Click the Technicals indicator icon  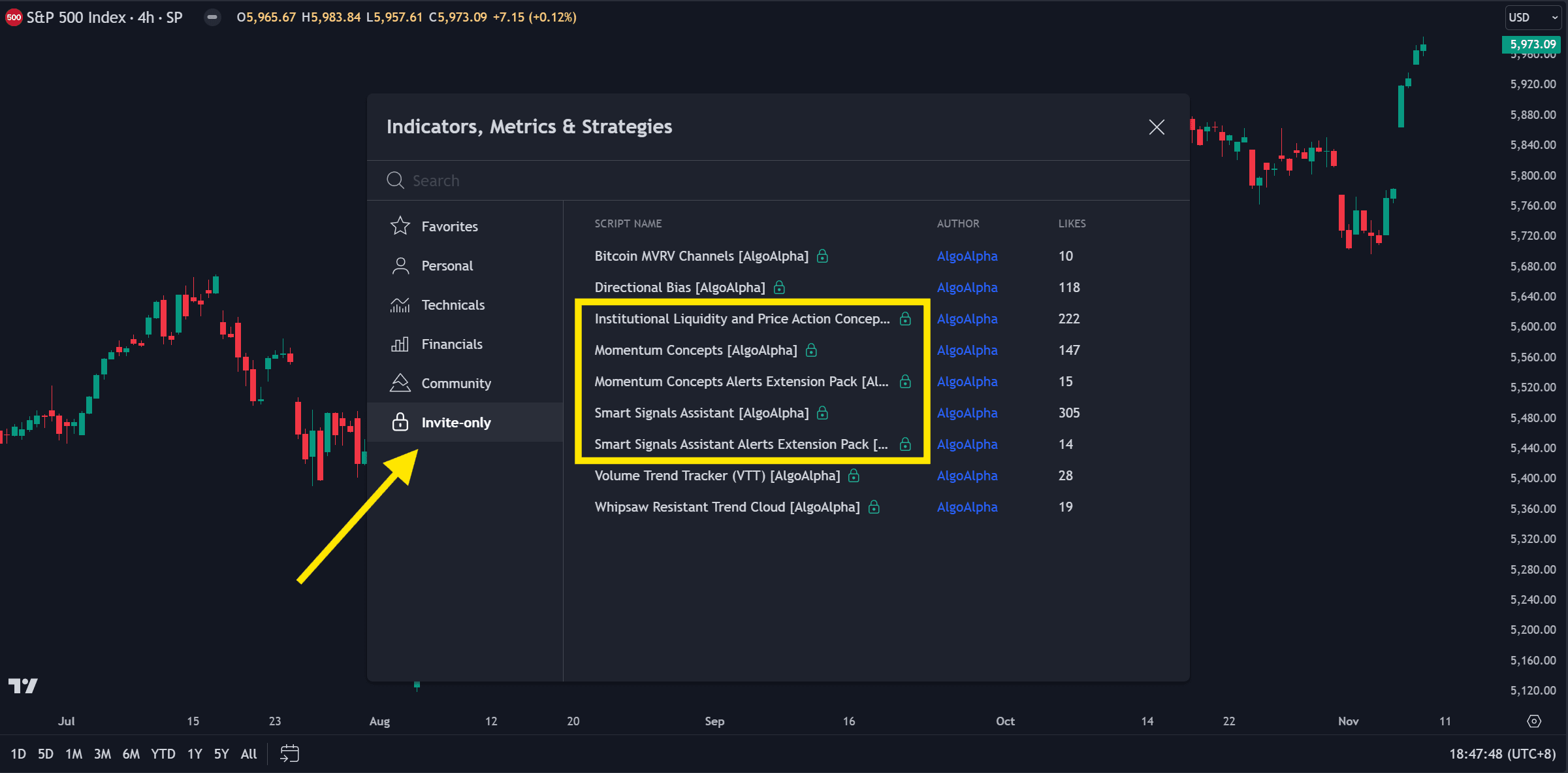(x=400, y=304)
